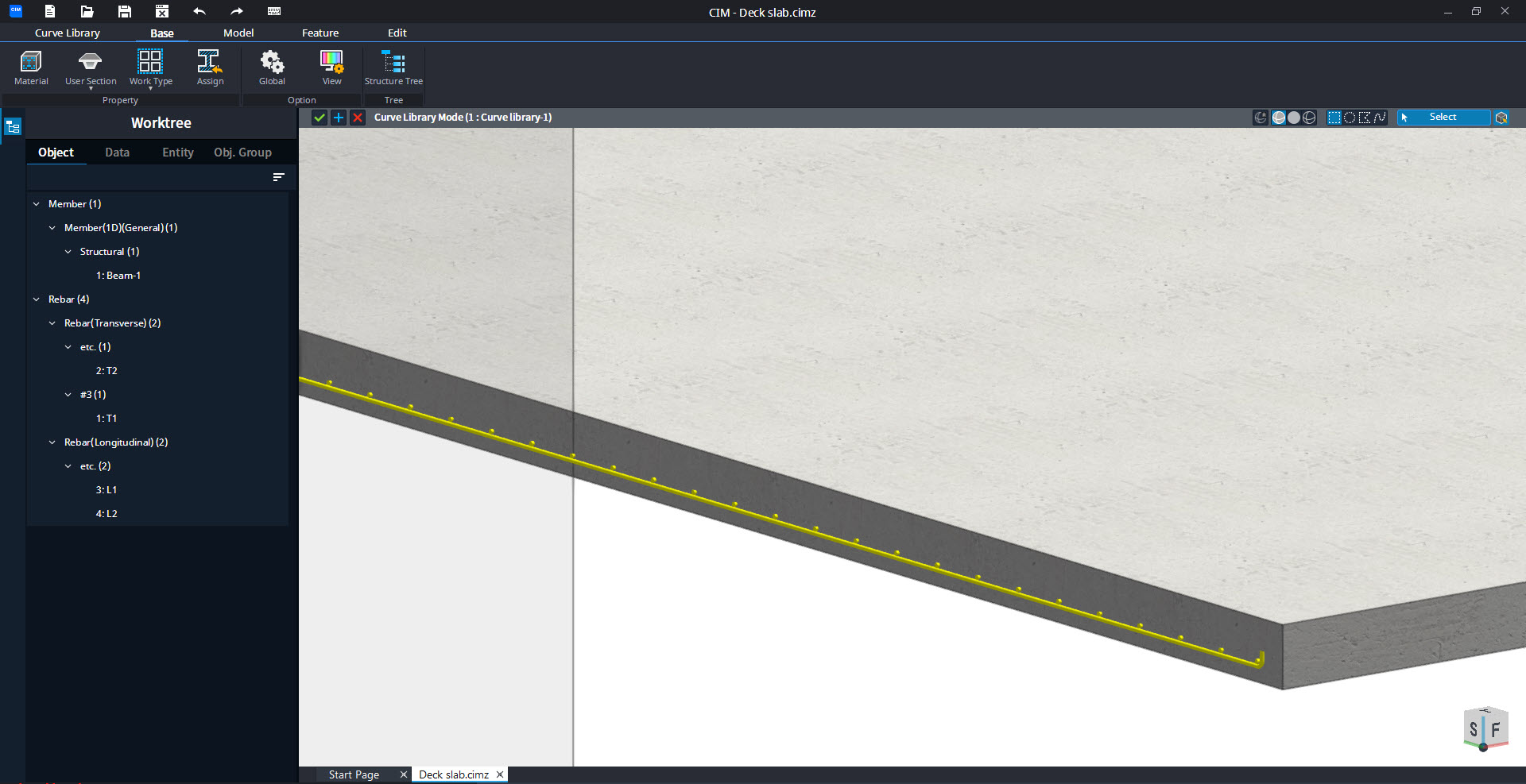The width and height of the screenshot is (1526, 784).
Task: Open the View options icon
Action: (x=331, y=68)
